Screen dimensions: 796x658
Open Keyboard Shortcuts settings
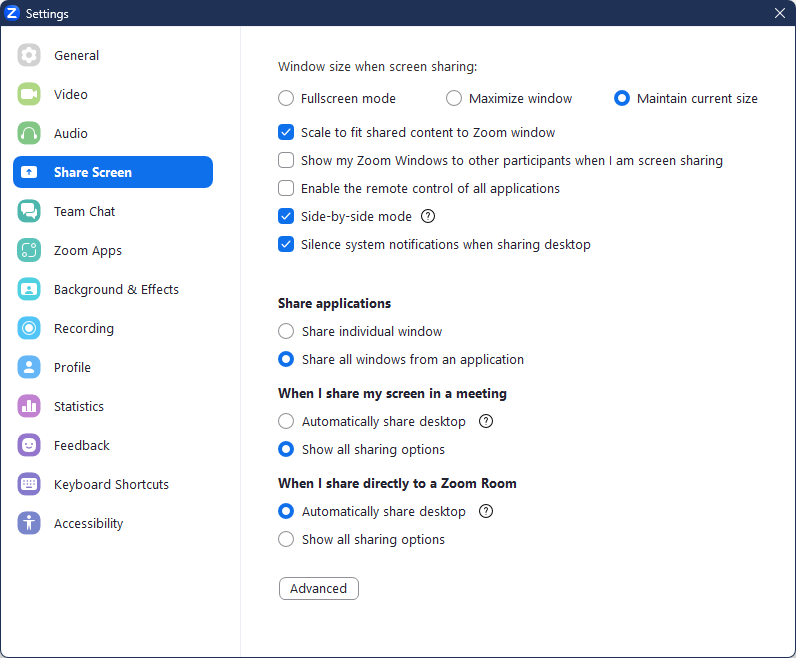[x=113, y=484]
